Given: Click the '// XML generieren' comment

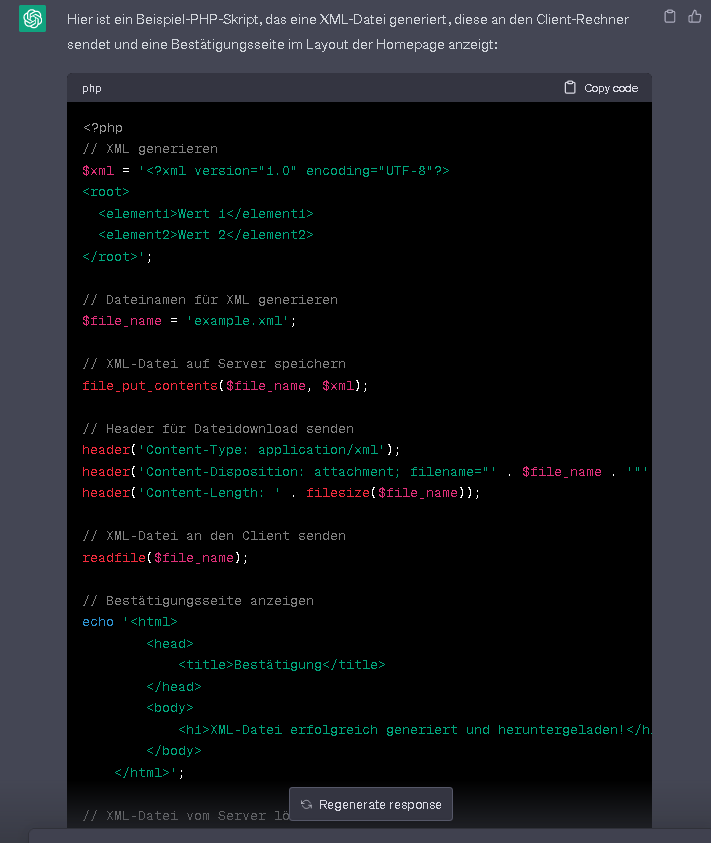Looking at the screenshot, I should pyautogui.click(x=150, y=149).
